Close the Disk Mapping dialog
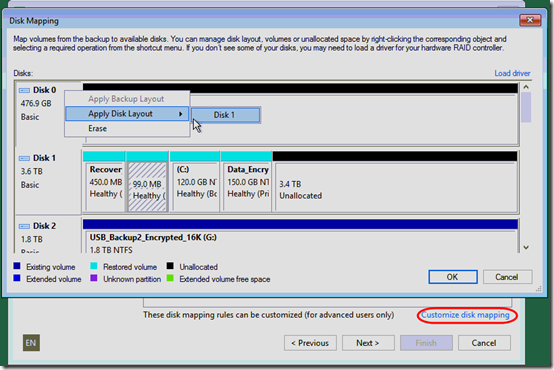Viewport: 554px width, 370px height. (x=530, y=20)
